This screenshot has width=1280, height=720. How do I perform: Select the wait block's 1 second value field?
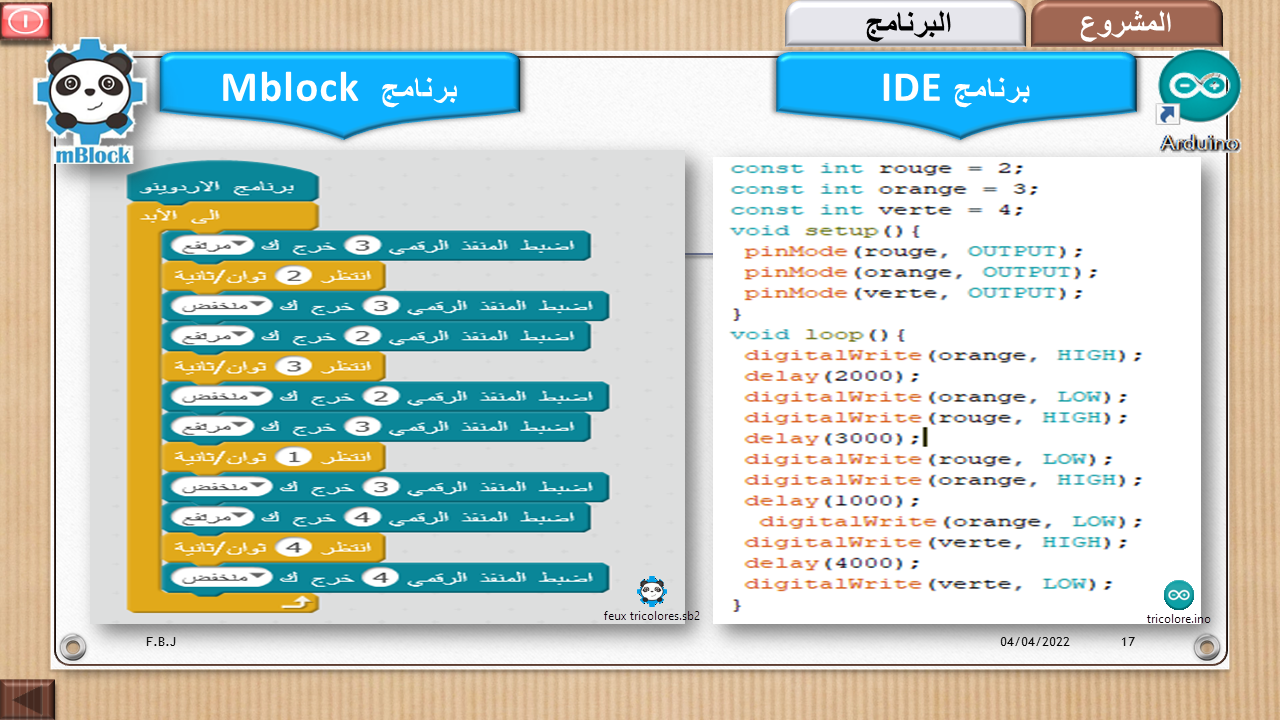(294, 457)
